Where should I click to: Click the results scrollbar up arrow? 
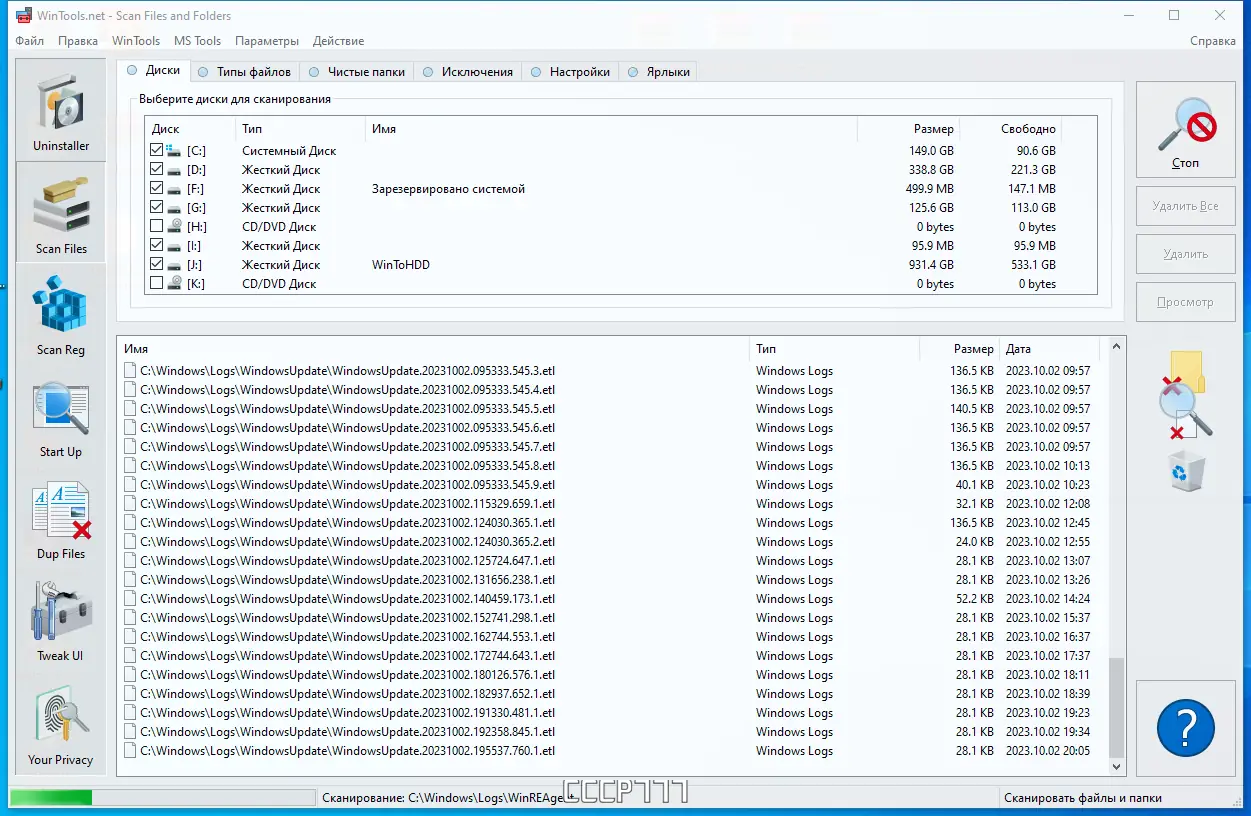[1116, 346]
